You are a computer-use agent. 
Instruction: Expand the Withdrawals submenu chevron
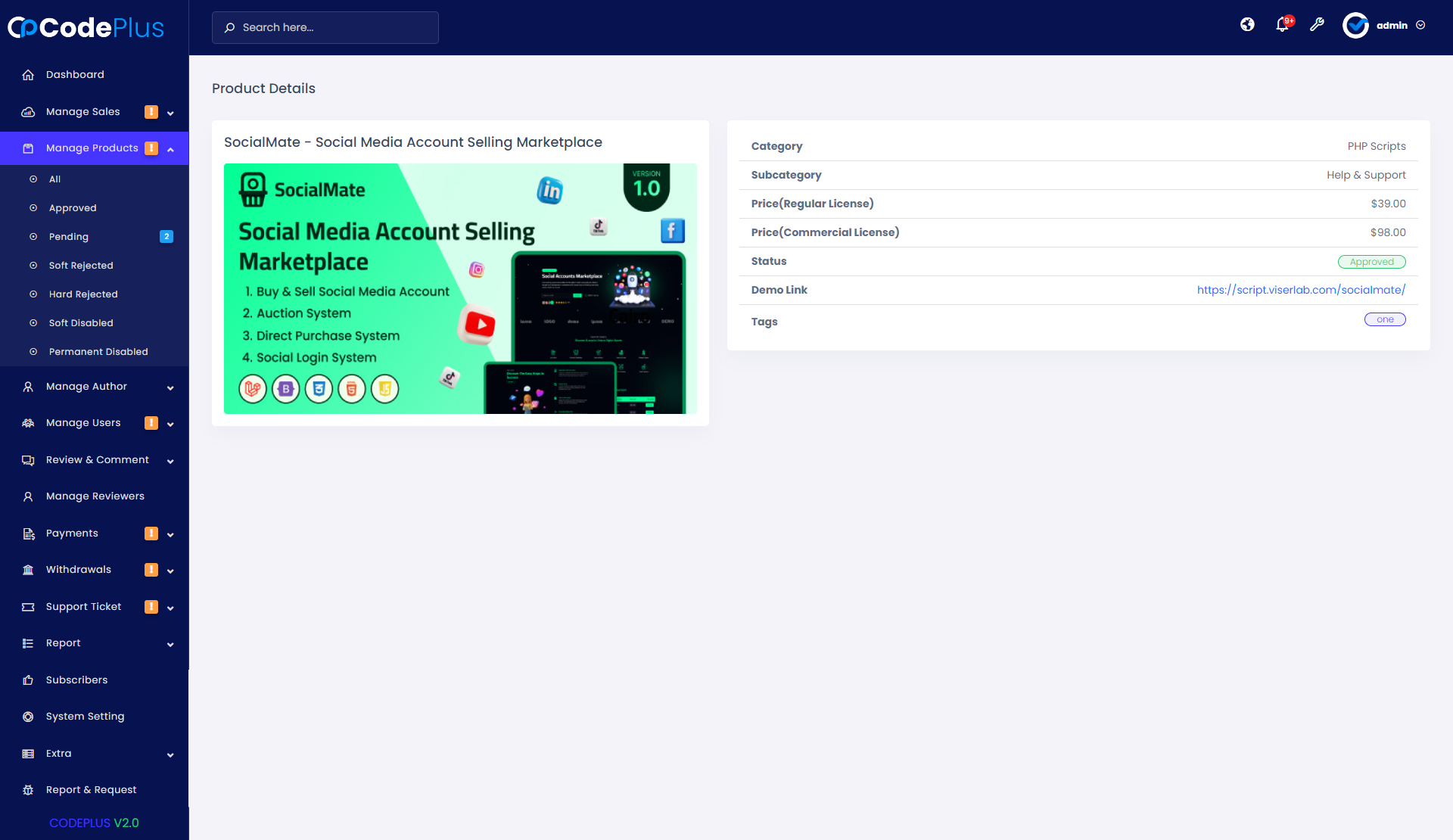170,571
